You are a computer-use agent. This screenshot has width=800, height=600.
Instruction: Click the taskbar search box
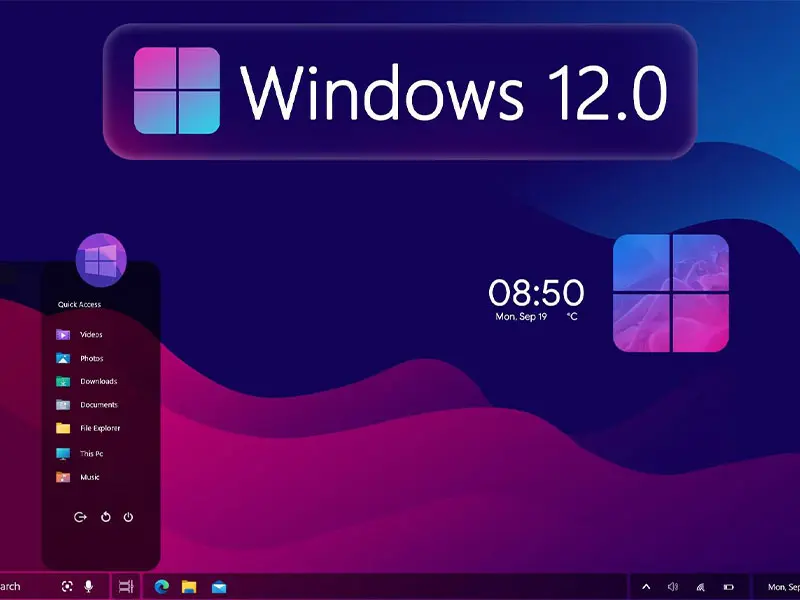click(54, 587)
